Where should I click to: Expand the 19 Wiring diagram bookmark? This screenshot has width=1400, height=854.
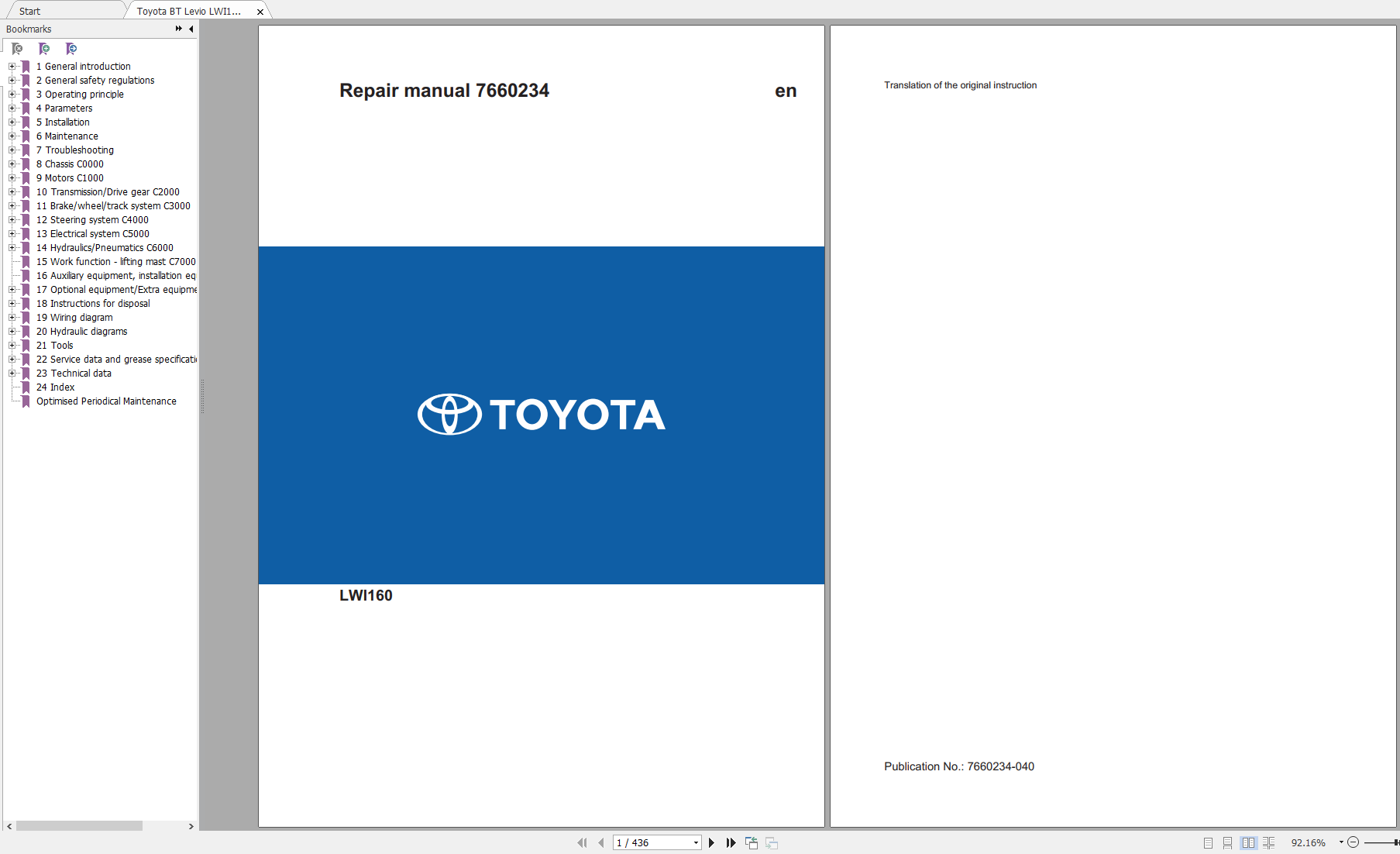click(11, 317)
